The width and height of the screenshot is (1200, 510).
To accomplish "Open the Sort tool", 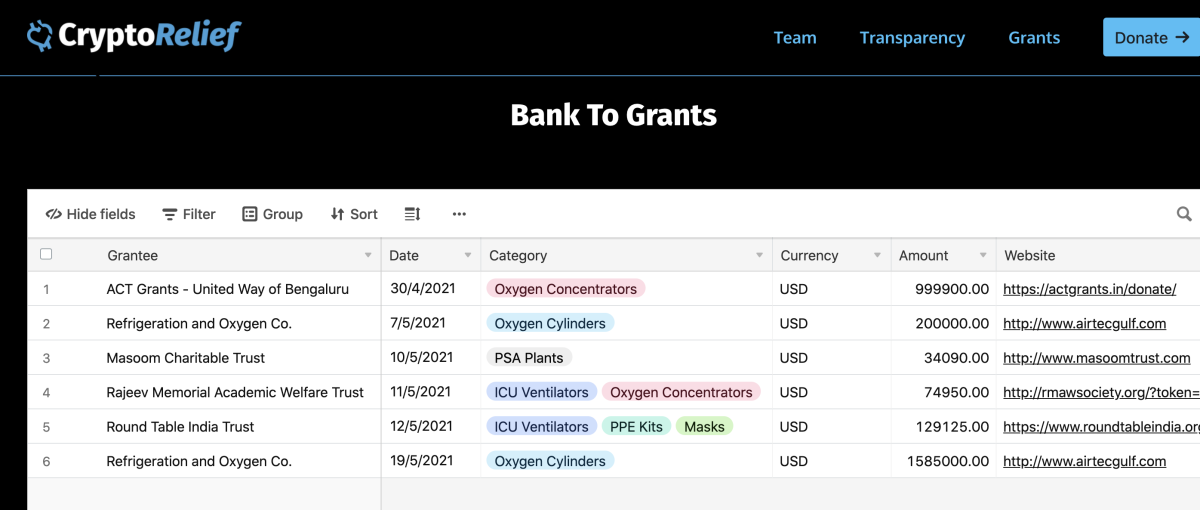I will coord(354,214).
